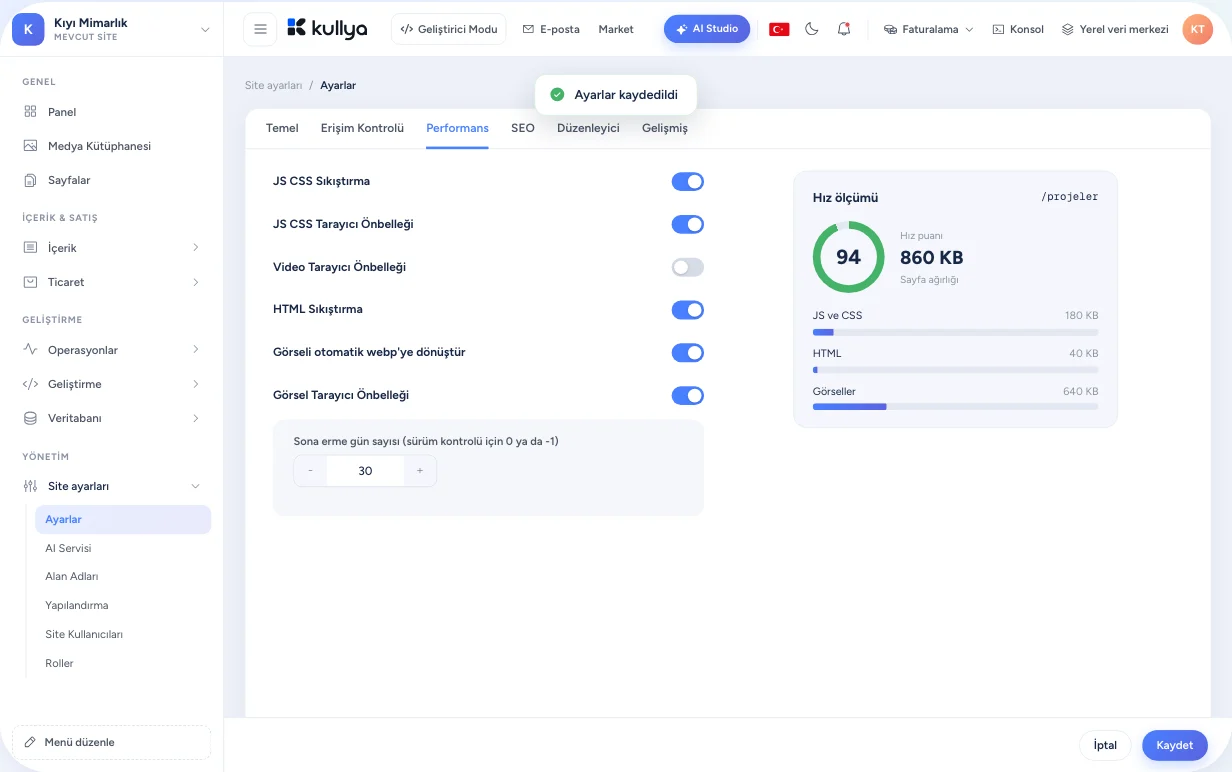Switch to the Erişim Kontrolü tab

point(362,128)
